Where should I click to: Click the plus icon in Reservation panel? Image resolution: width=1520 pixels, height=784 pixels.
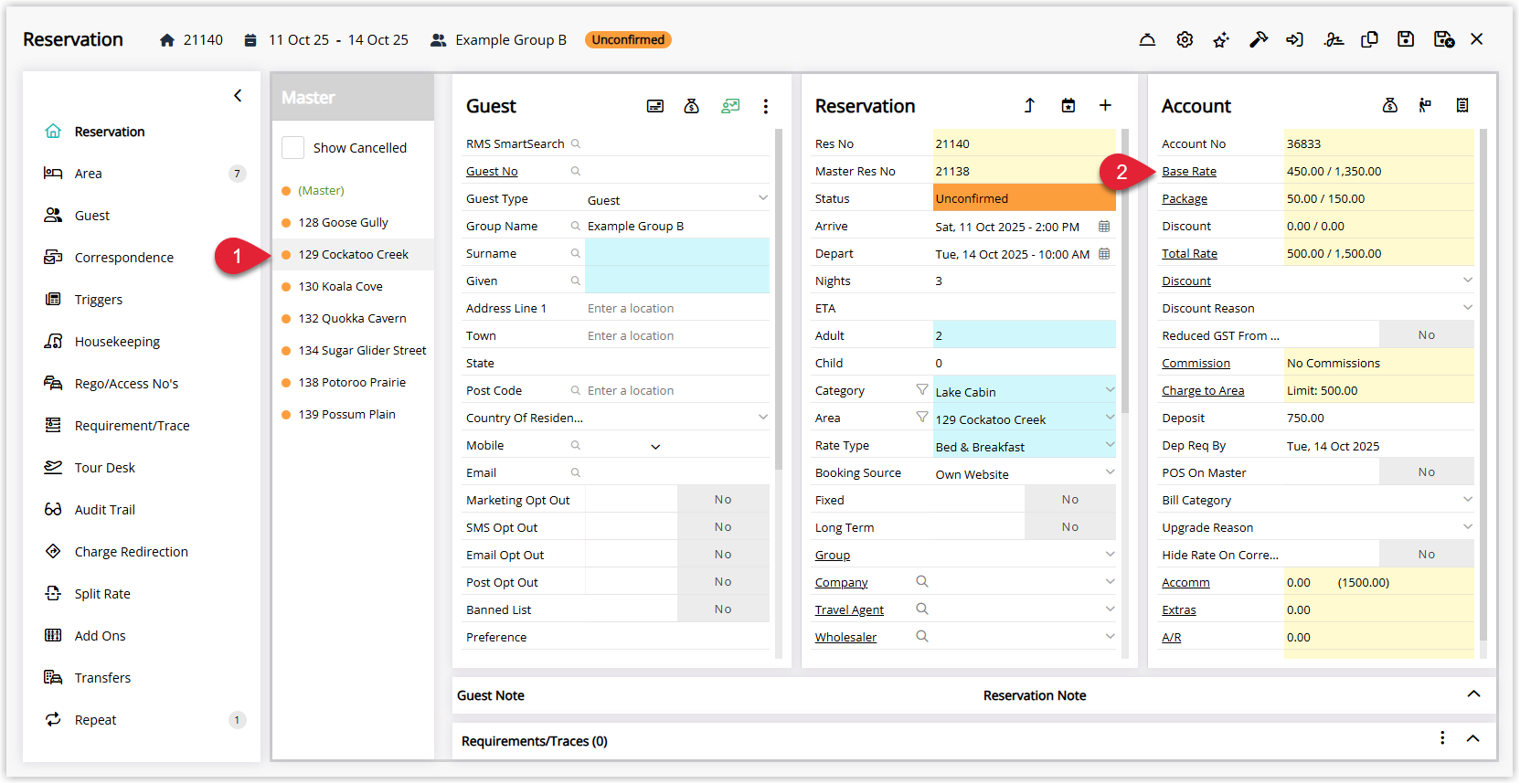point(1105,105)
